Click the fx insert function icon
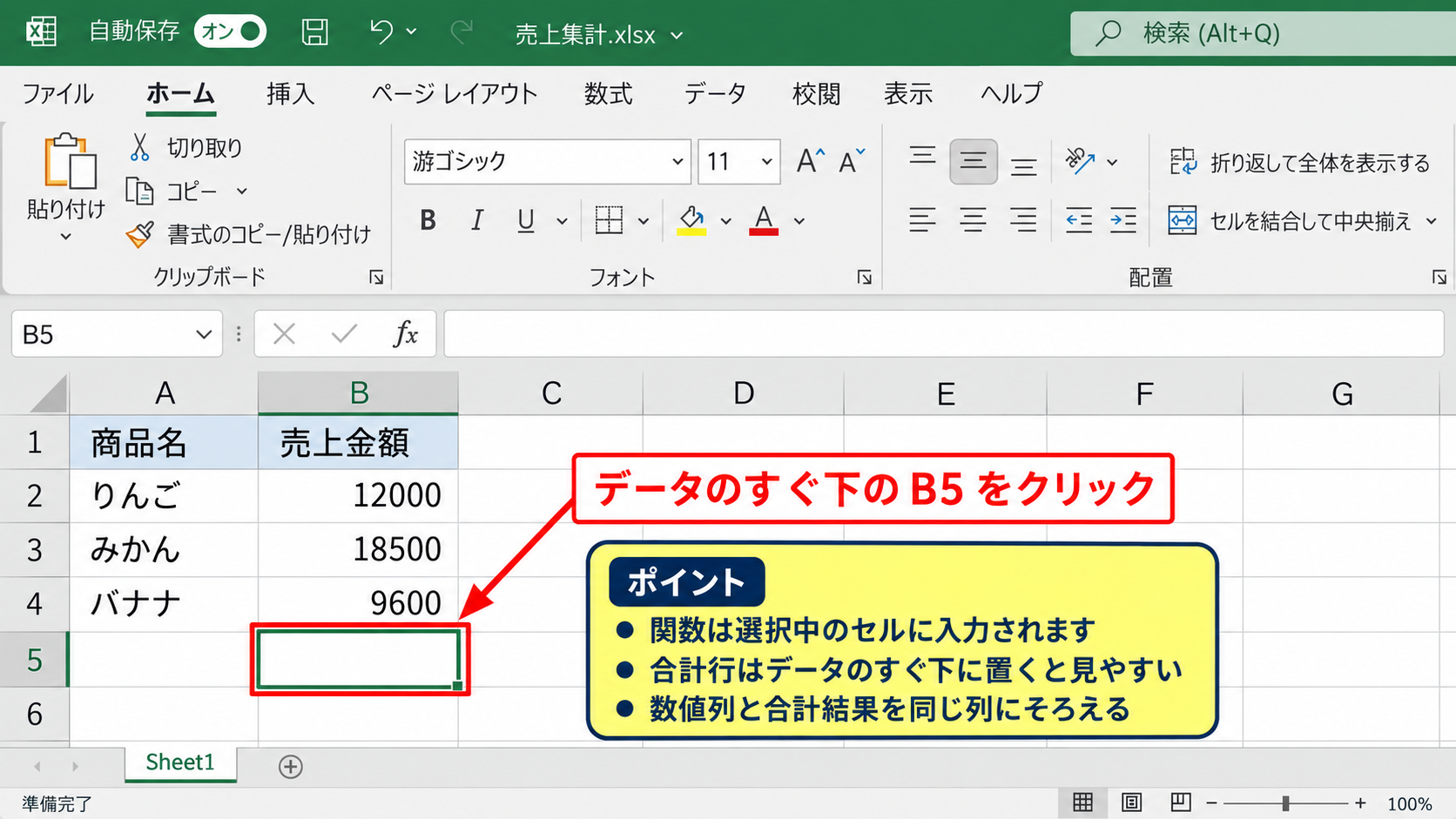Viewport: 1456px width, 819px height. [x=405, y=333]
